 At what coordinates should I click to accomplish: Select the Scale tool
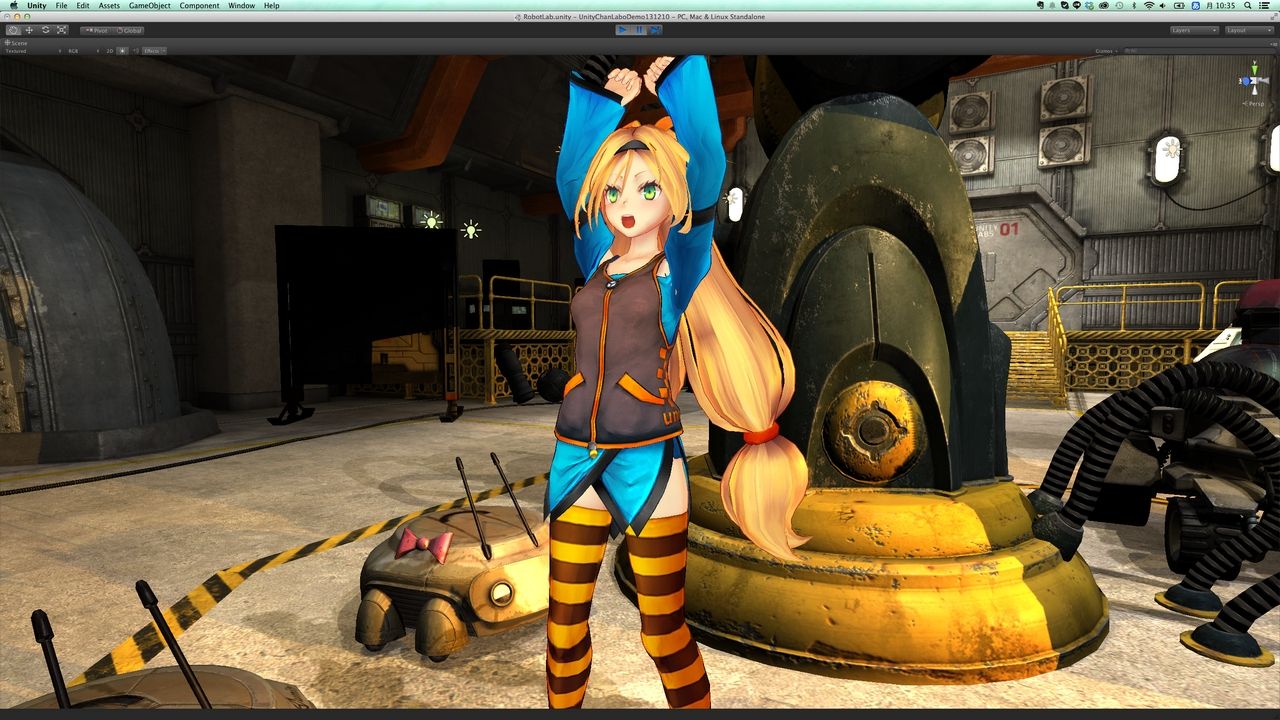click(x=62, y=30)
